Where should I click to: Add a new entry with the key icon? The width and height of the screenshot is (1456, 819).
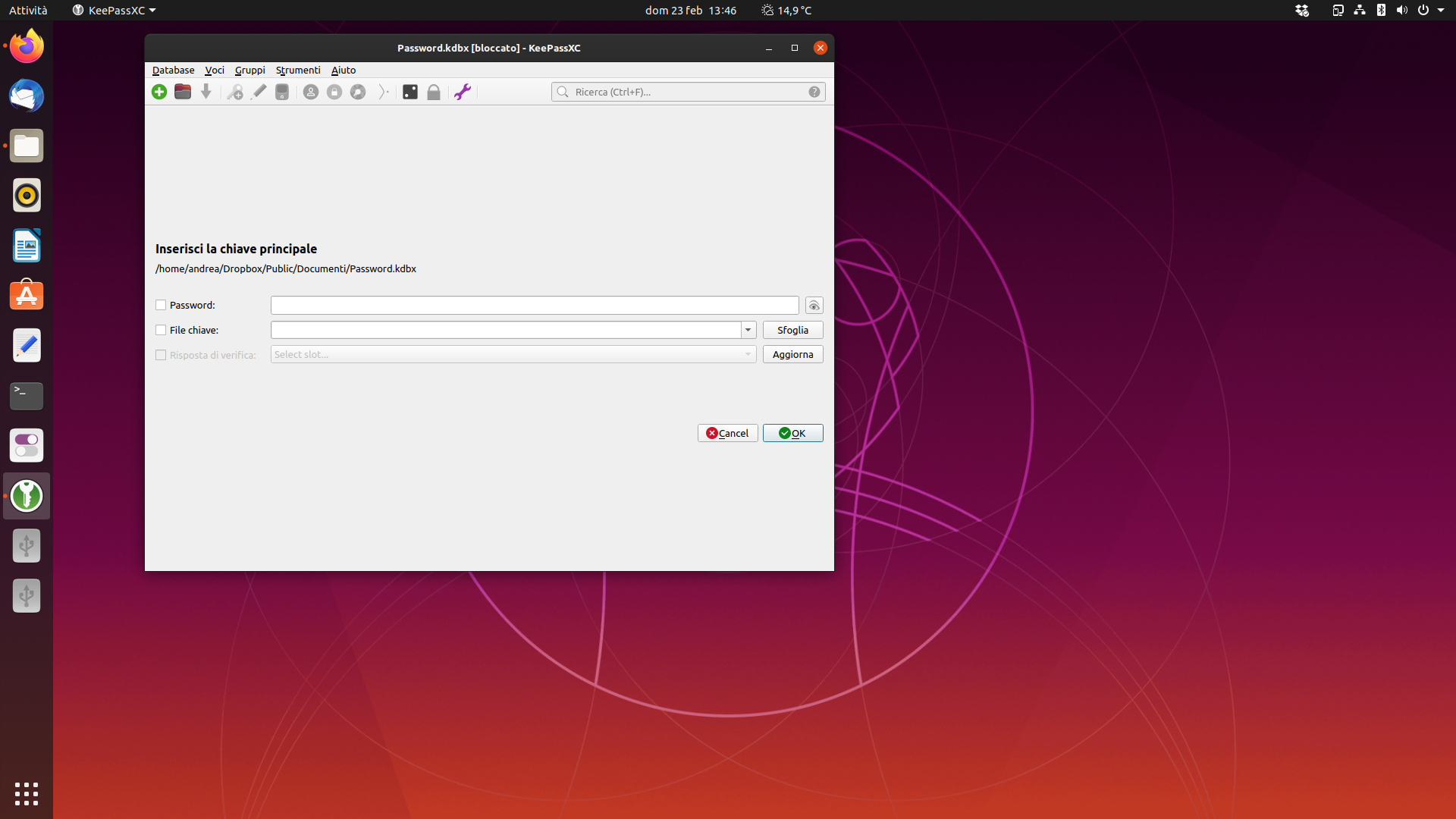234,92
